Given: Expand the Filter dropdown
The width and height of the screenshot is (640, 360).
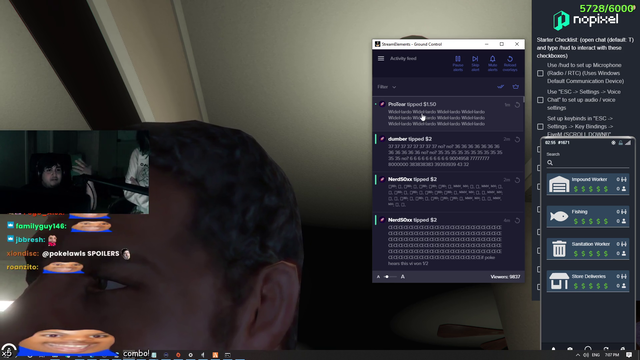Looking at the screenshot, I should coord(387,87).
